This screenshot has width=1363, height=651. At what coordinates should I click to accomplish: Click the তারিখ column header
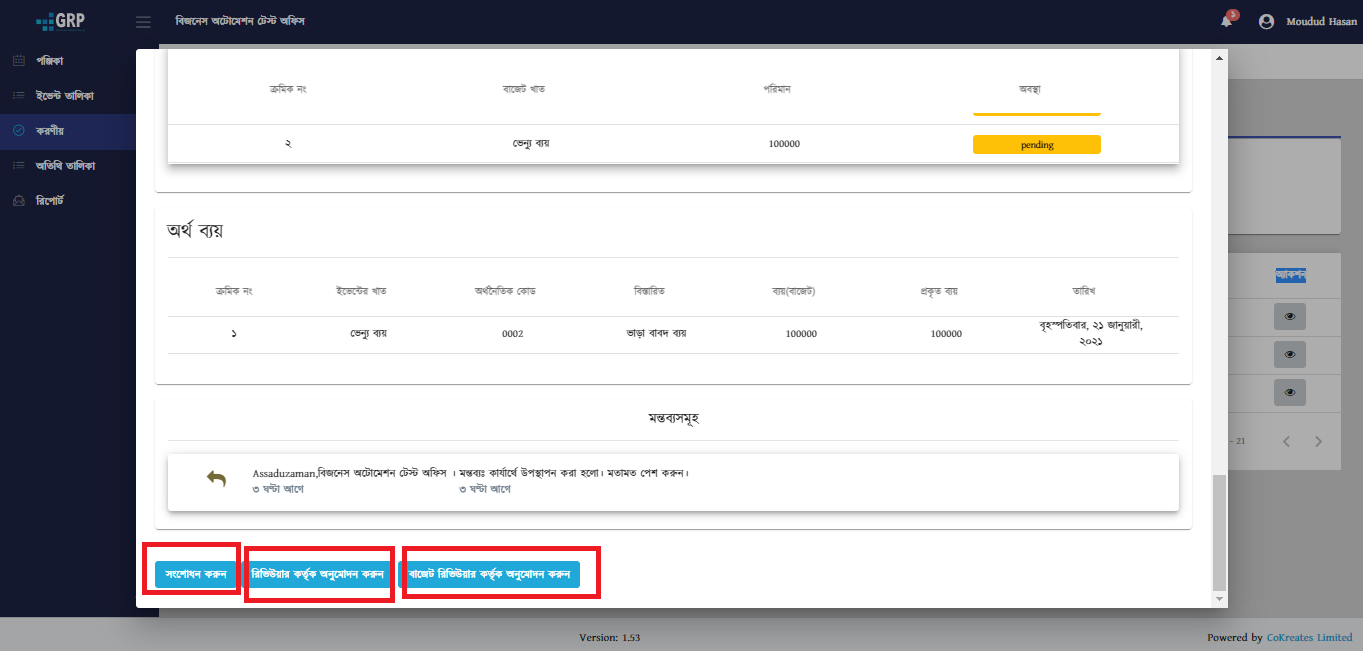coord(1083,291)
